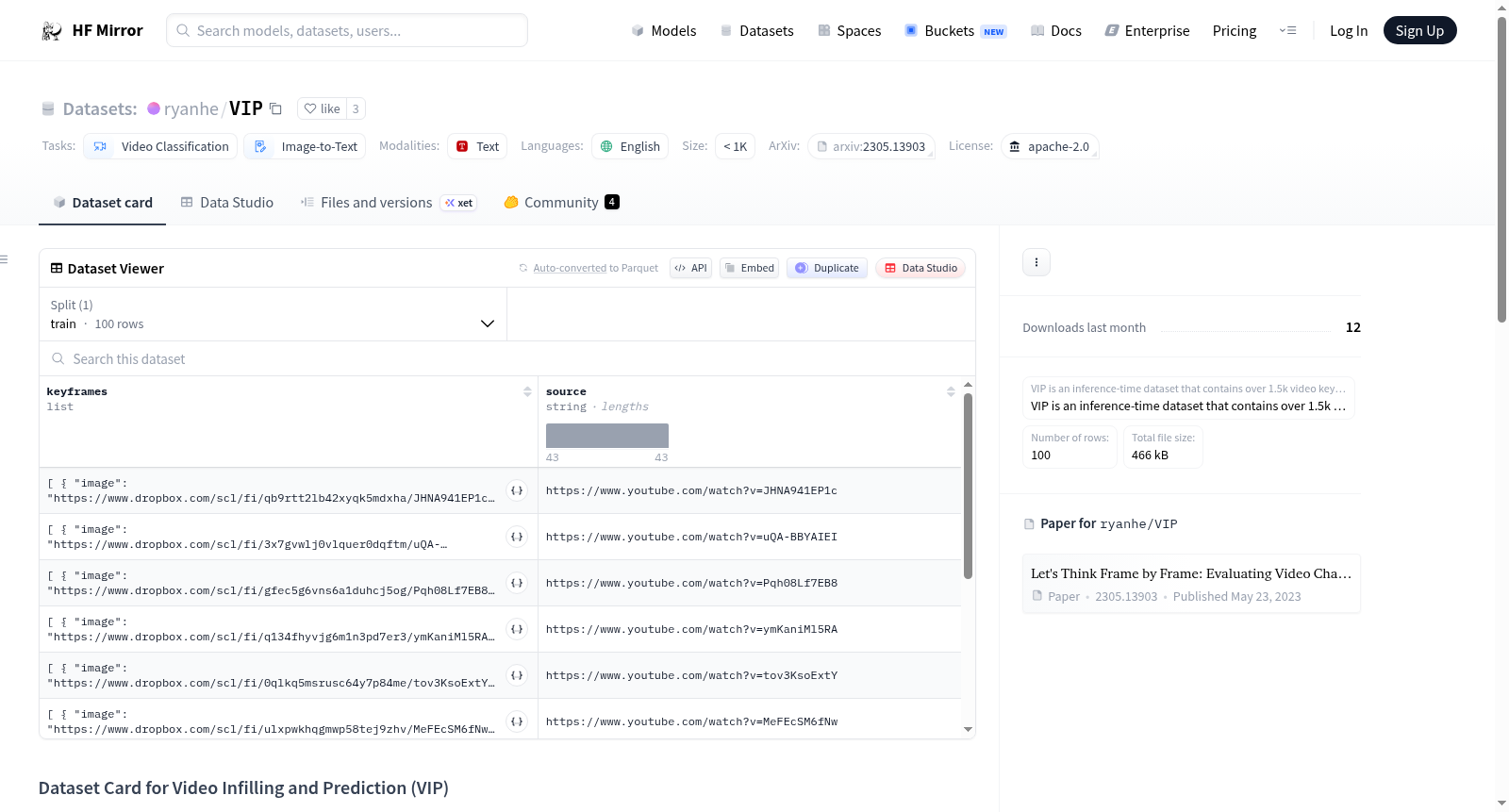
Task: Open Buckets from the navigation bar
Action: click(955, 31)
